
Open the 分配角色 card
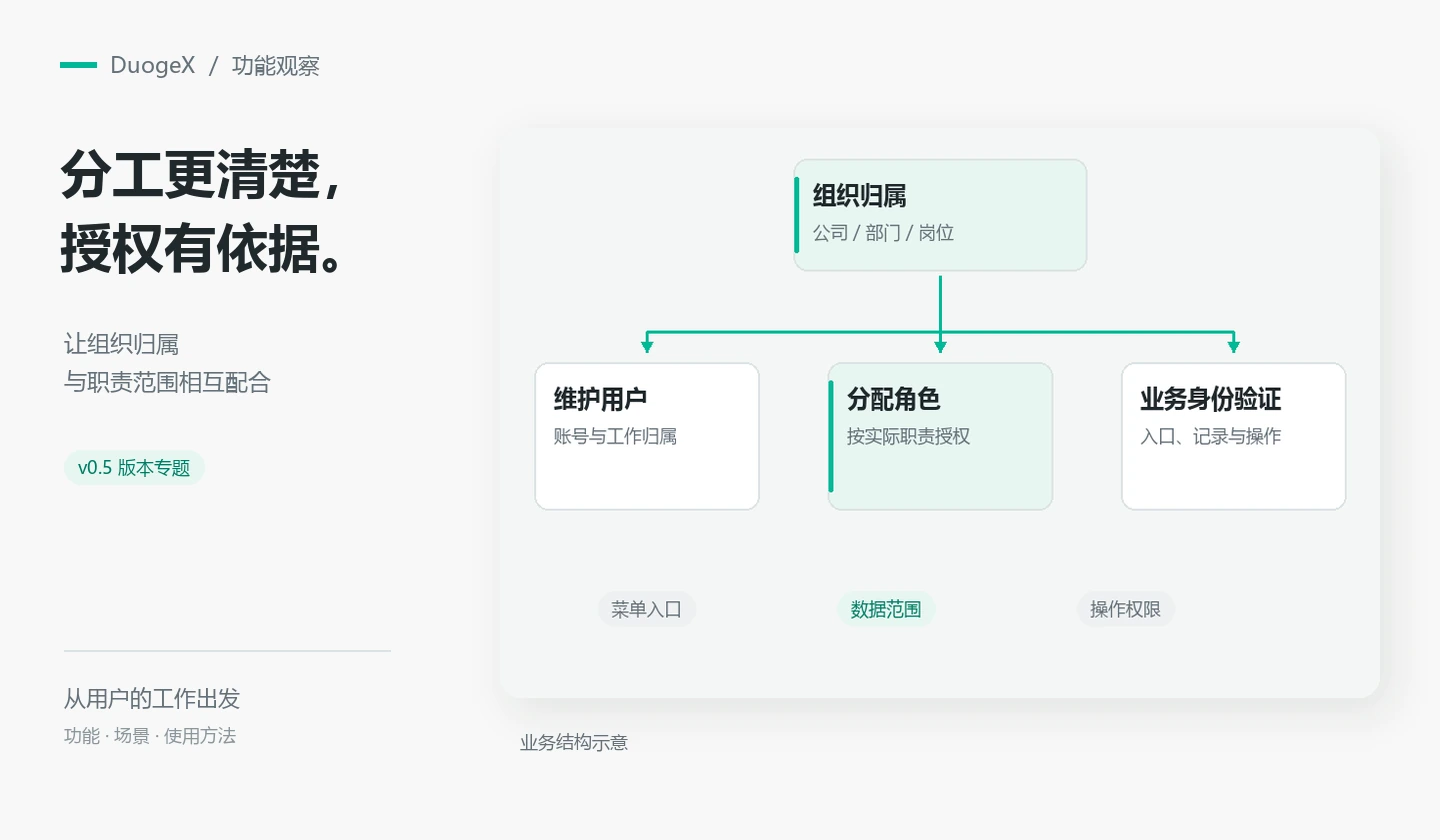[x=940, y=436]
